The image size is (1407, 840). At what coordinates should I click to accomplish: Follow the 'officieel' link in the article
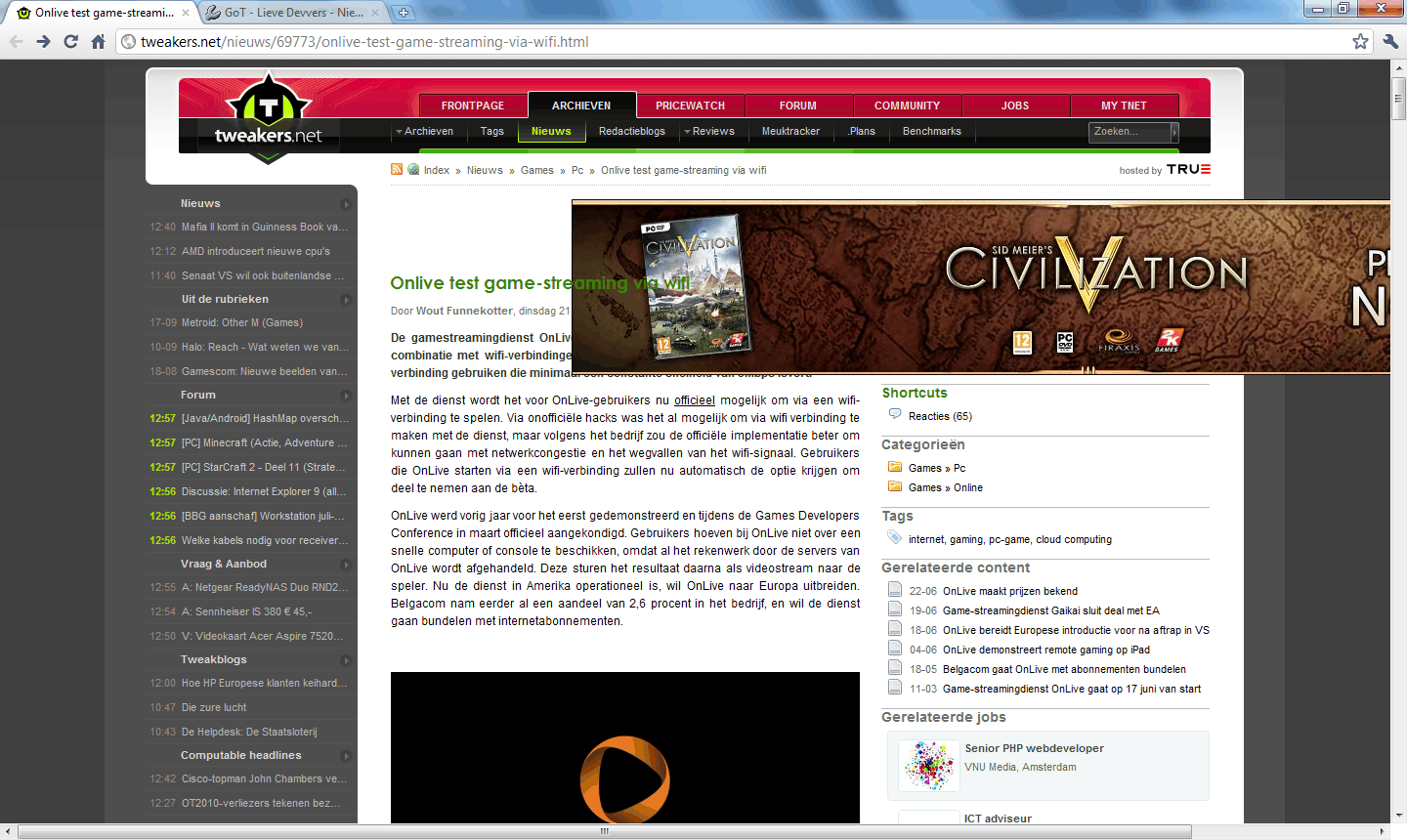(695, 400)
